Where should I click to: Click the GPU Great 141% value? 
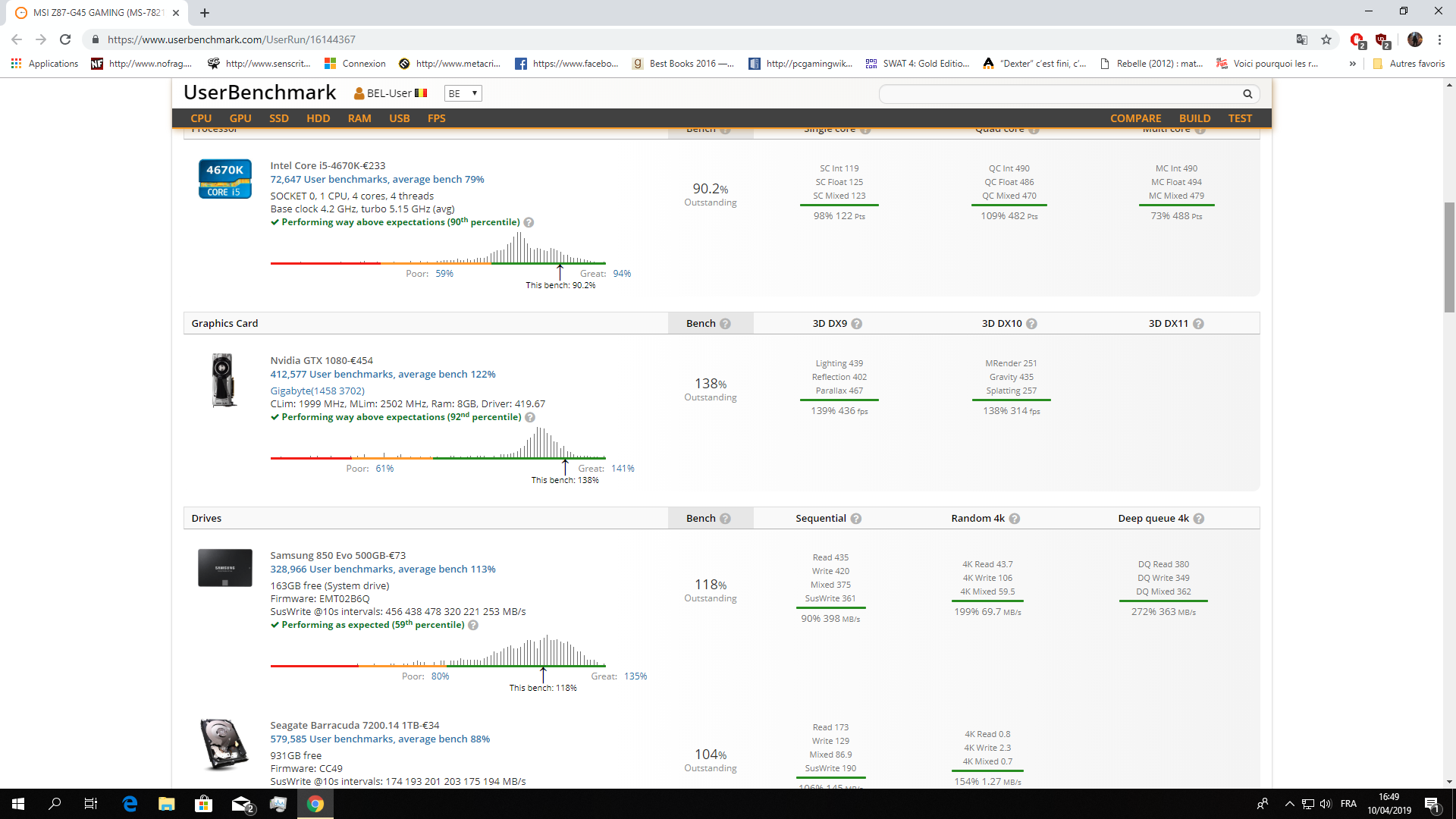pos(623,469)
